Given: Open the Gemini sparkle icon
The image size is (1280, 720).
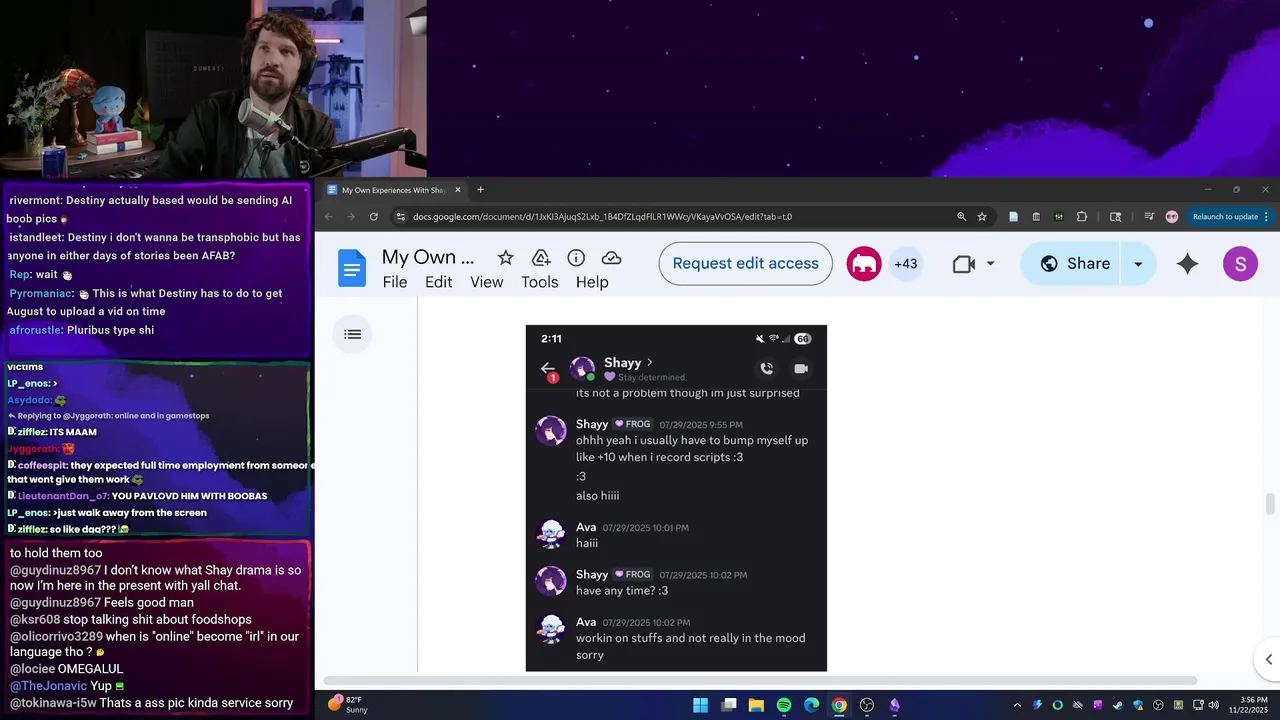Looking at the screenshot, I should point(1187,264).
